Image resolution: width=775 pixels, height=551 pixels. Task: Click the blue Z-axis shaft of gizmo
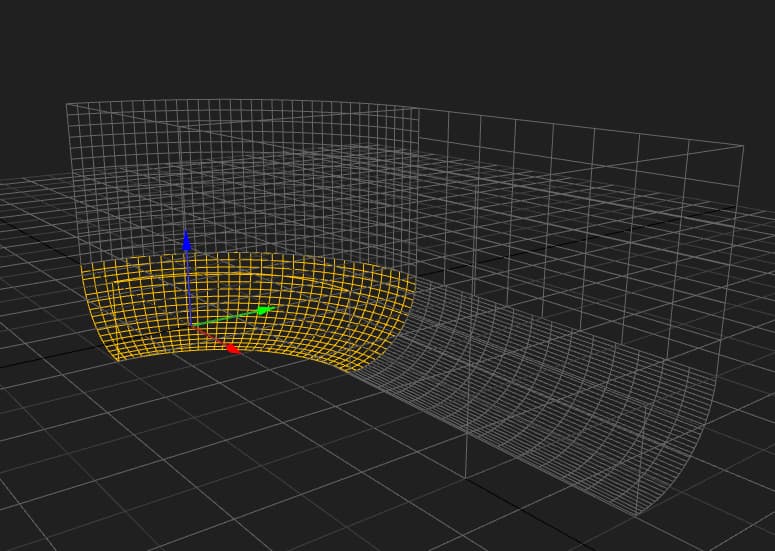[x=188, y=285]
